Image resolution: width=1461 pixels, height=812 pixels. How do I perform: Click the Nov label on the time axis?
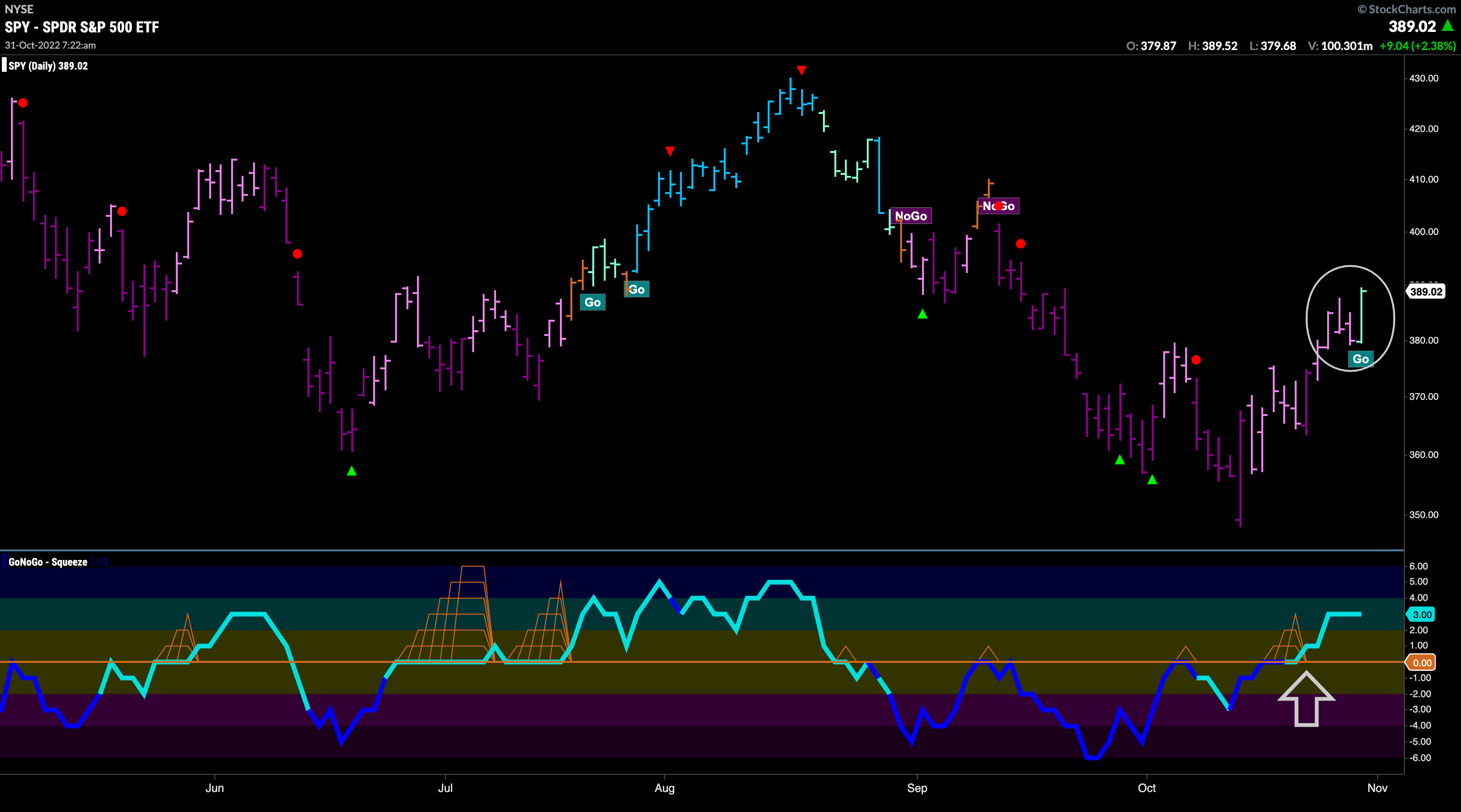1378,788
